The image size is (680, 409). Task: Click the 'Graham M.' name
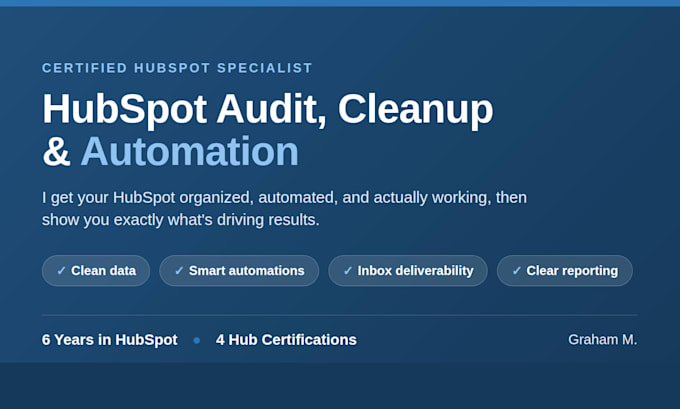pos(603,340)
